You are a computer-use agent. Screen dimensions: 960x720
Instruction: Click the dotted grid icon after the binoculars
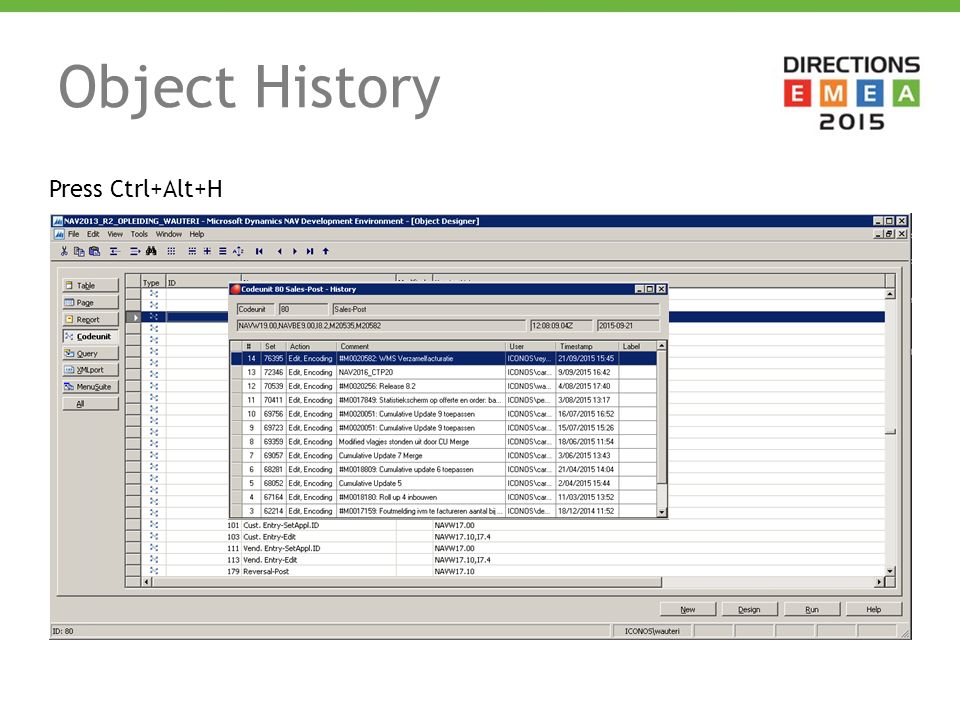tap(171, 251)
